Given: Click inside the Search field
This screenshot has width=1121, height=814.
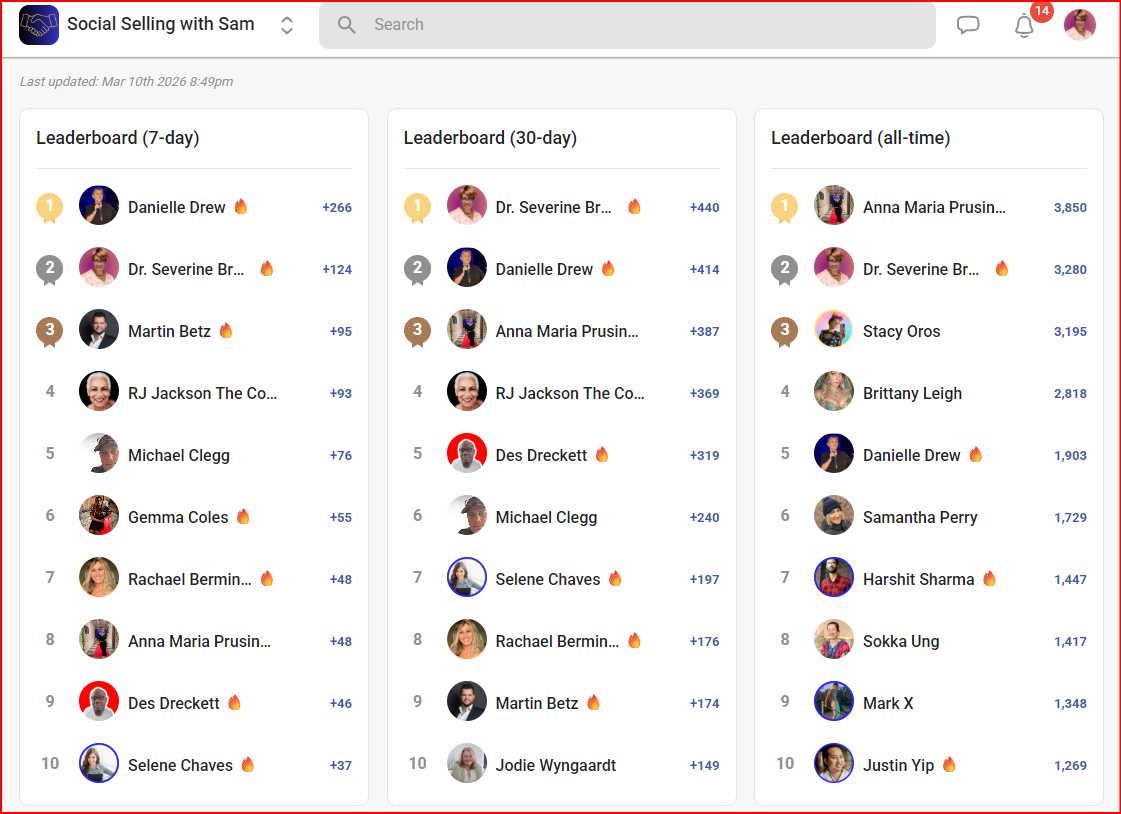Looking at the screenshot, I should (640, 25).
